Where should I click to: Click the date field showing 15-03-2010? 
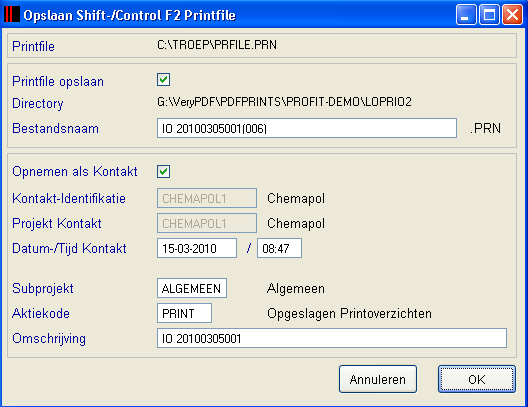[x=197, y=248]
